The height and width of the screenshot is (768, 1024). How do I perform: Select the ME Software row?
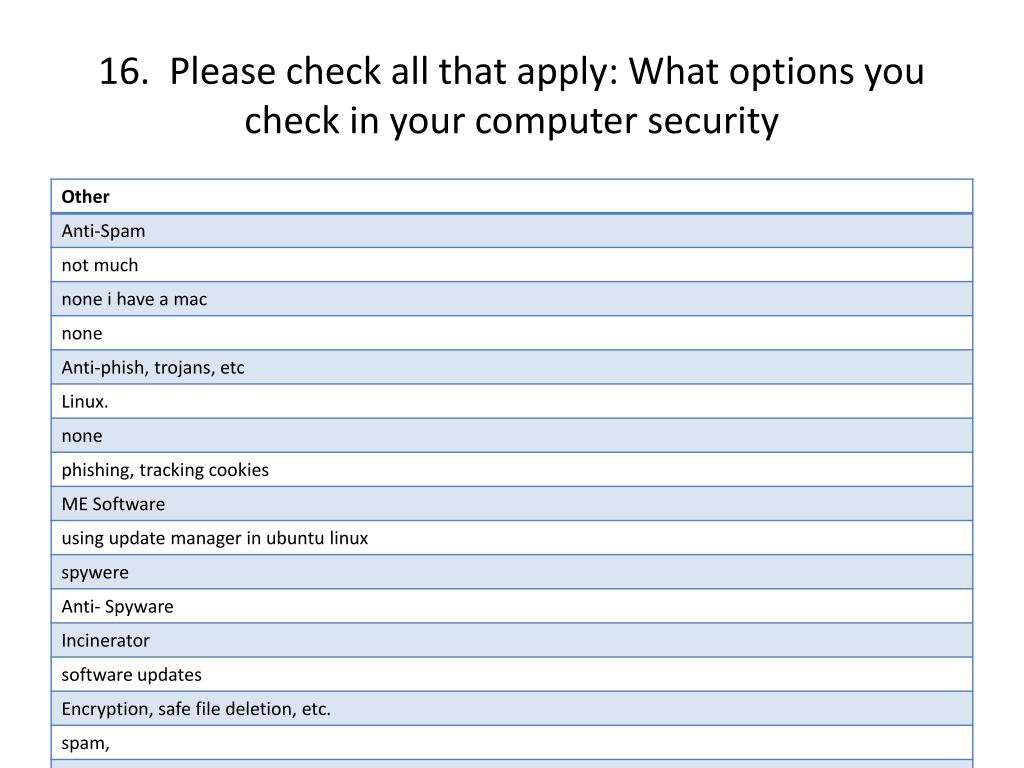[x=512, y=504]
